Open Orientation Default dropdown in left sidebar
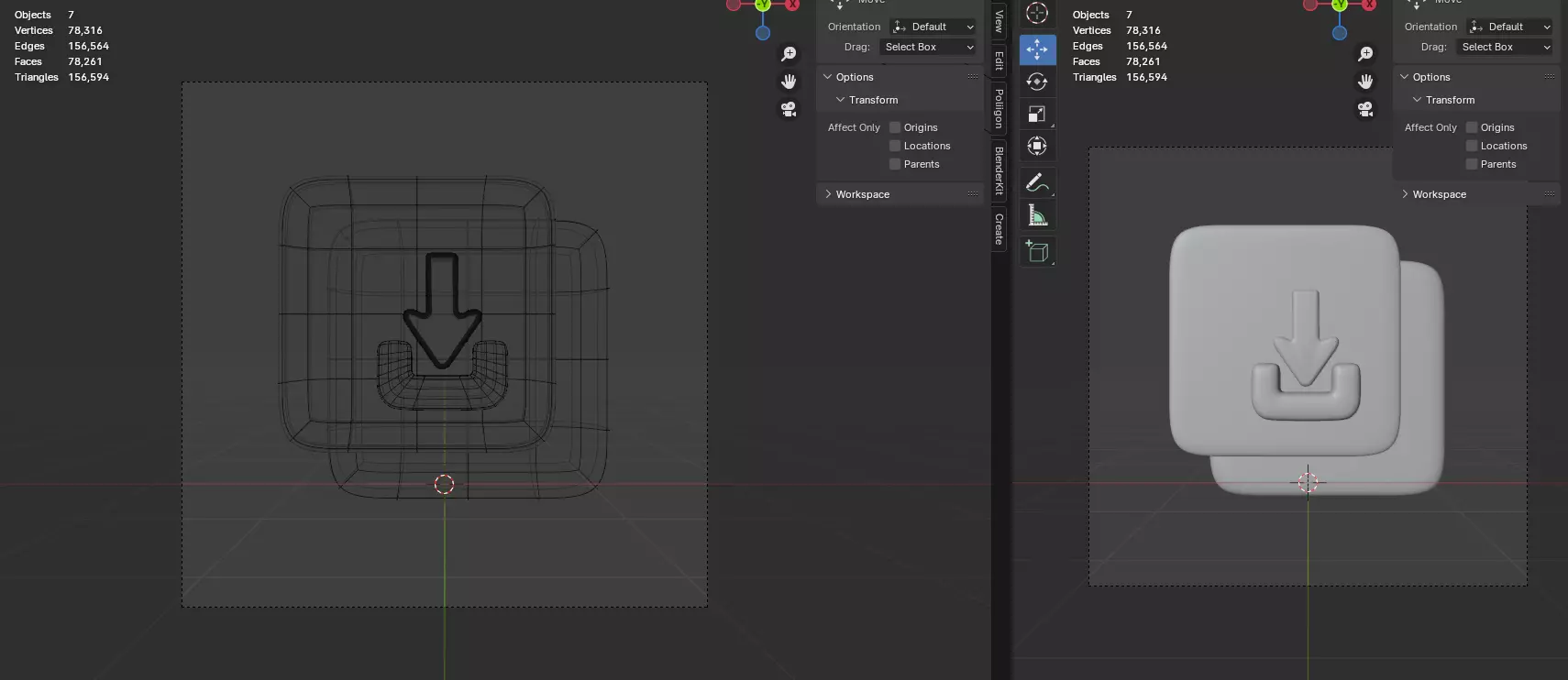Image resolution: width=1568 pixels, height=680 pixels. tap(933, 27)
